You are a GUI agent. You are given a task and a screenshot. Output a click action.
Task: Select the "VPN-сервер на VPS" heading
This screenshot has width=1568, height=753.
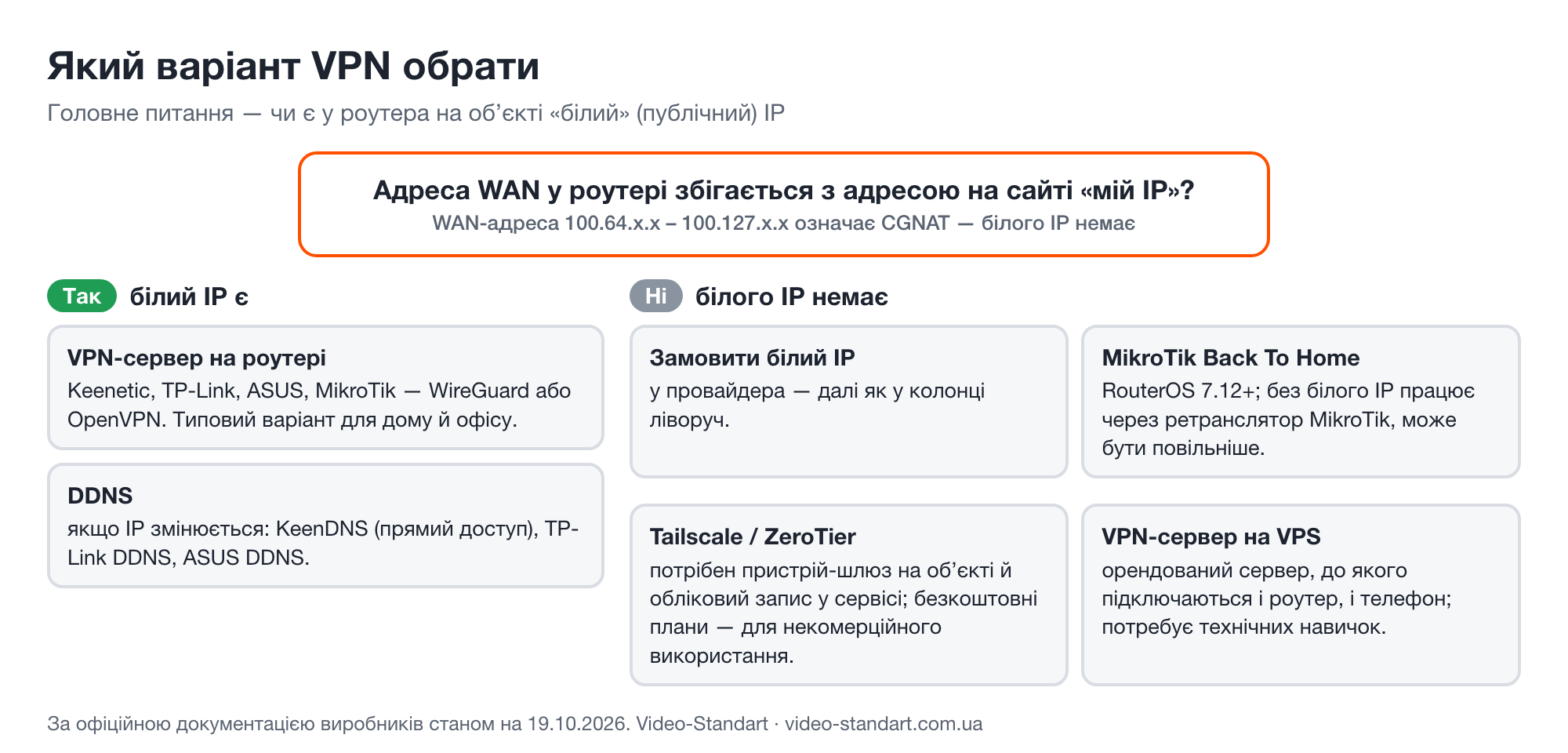pos(1211,537)
